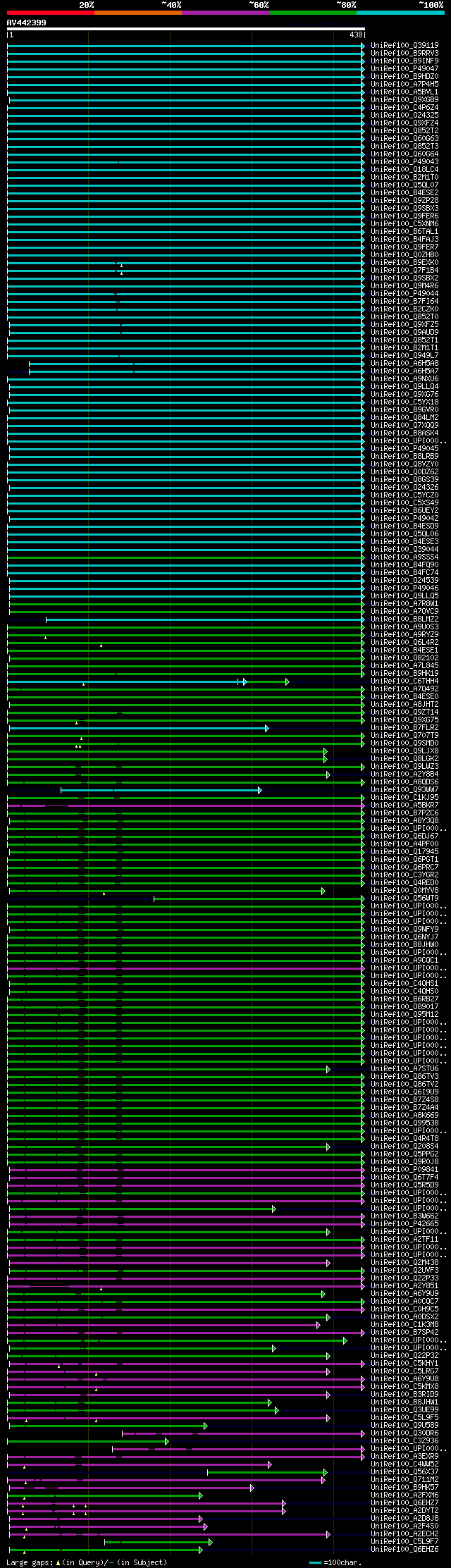451x1568 pixels.
Task: Select the UniRef100_B7FLR2 label
Action: pyautogui.click(x=404, y=728)
